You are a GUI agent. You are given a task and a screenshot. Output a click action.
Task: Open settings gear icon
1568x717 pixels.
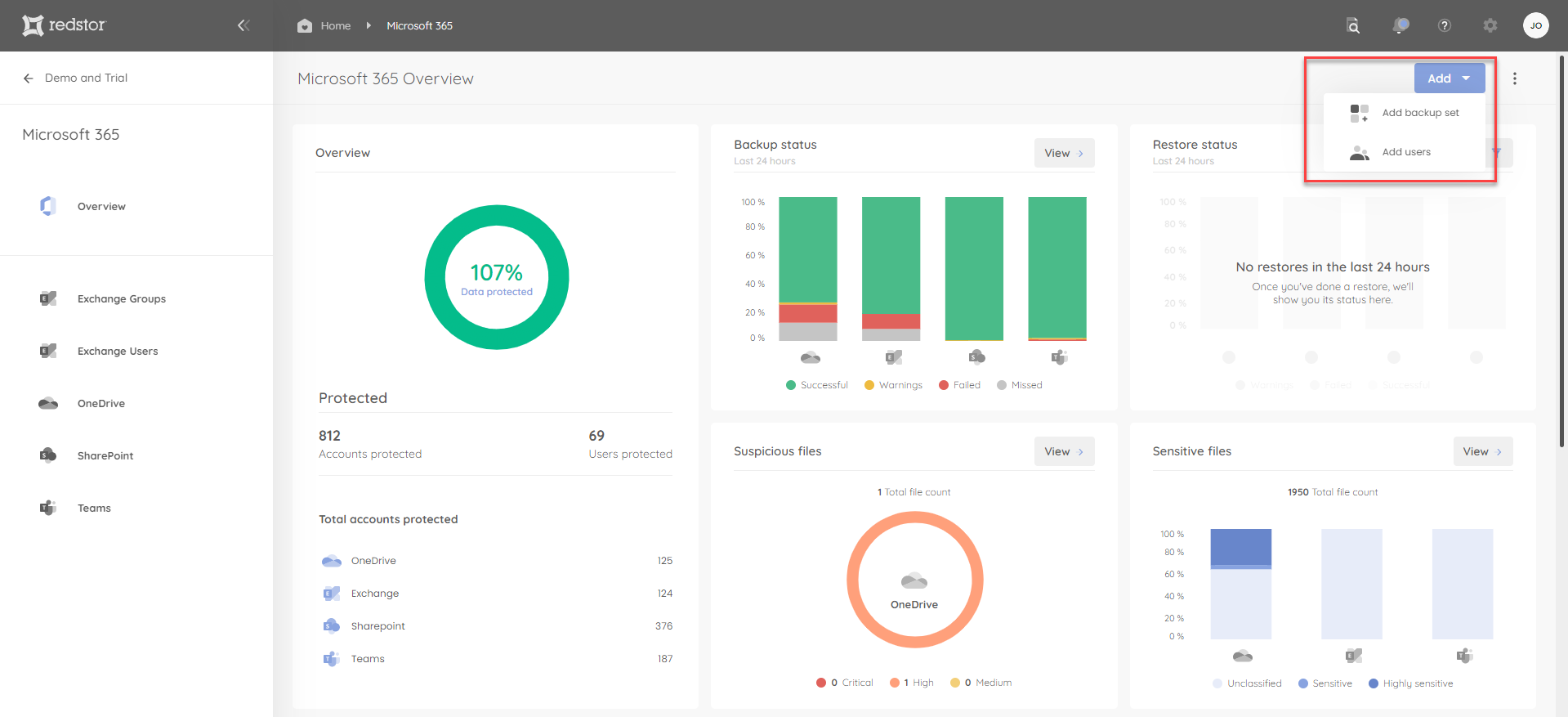point(1490,25)
